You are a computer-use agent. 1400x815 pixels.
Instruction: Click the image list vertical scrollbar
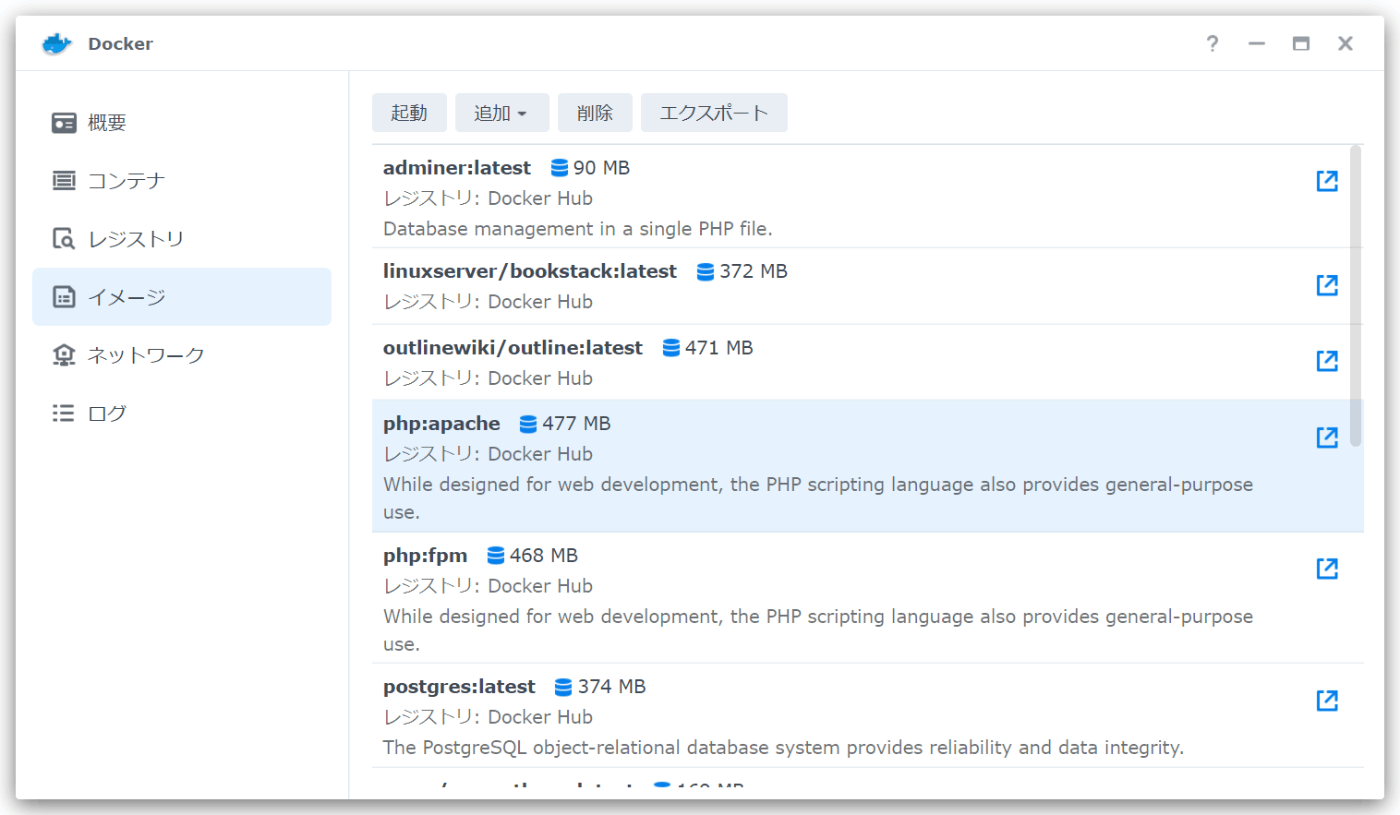(1356, 296)
